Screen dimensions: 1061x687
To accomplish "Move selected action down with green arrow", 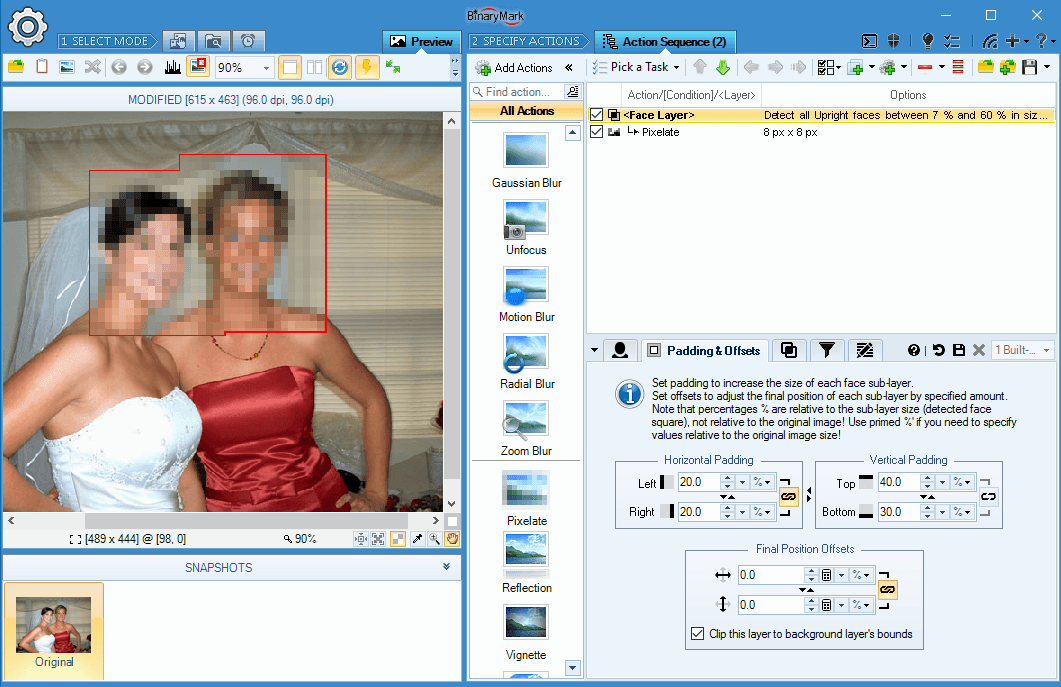I will (x=723, y=67).
